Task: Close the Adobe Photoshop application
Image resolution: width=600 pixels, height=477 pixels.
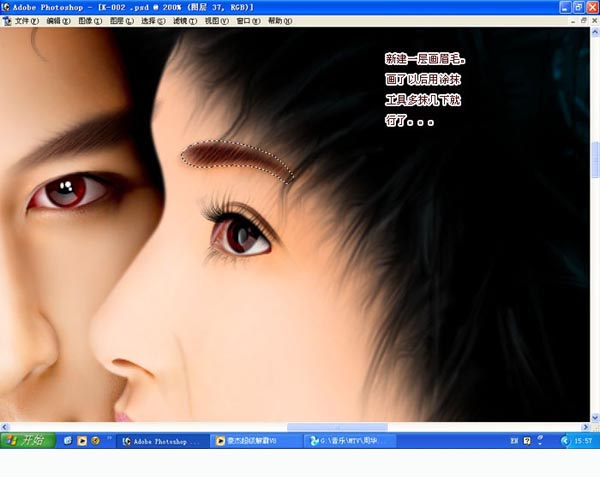Action: pos(592,7)
